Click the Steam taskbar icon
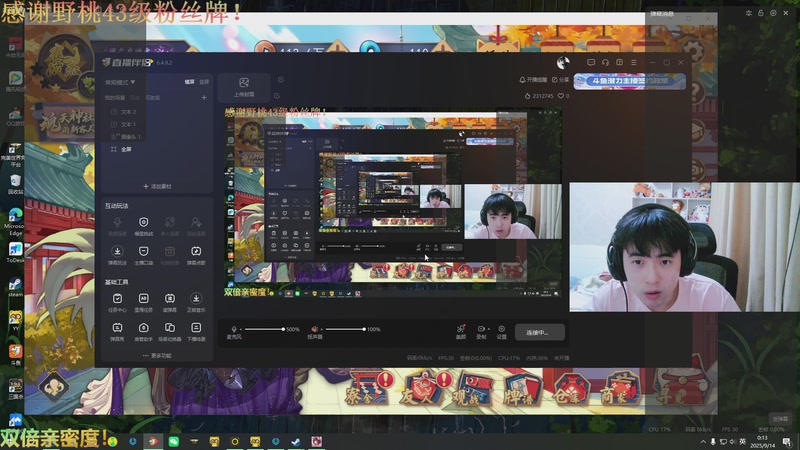The height and width of the screenshot is (450, 800). (x=296, y=441)
